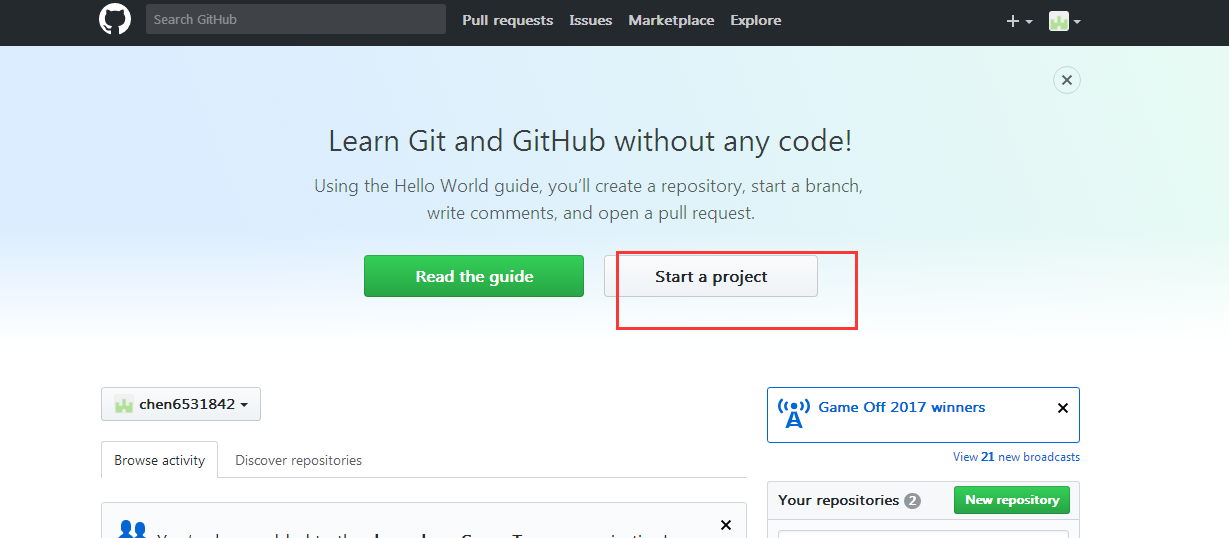This screenshot has width=1229, height=538.
Task: Go to Issues in the header
Action: (591, 20)
